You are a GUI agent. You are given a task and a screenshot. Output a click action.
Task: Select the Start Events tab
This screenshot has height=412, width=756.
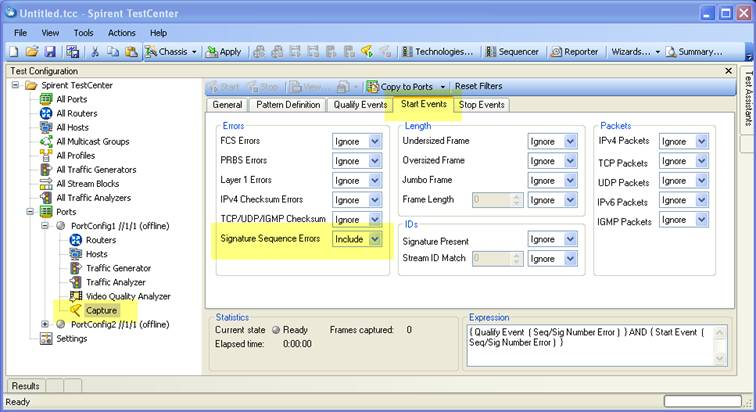424,104
